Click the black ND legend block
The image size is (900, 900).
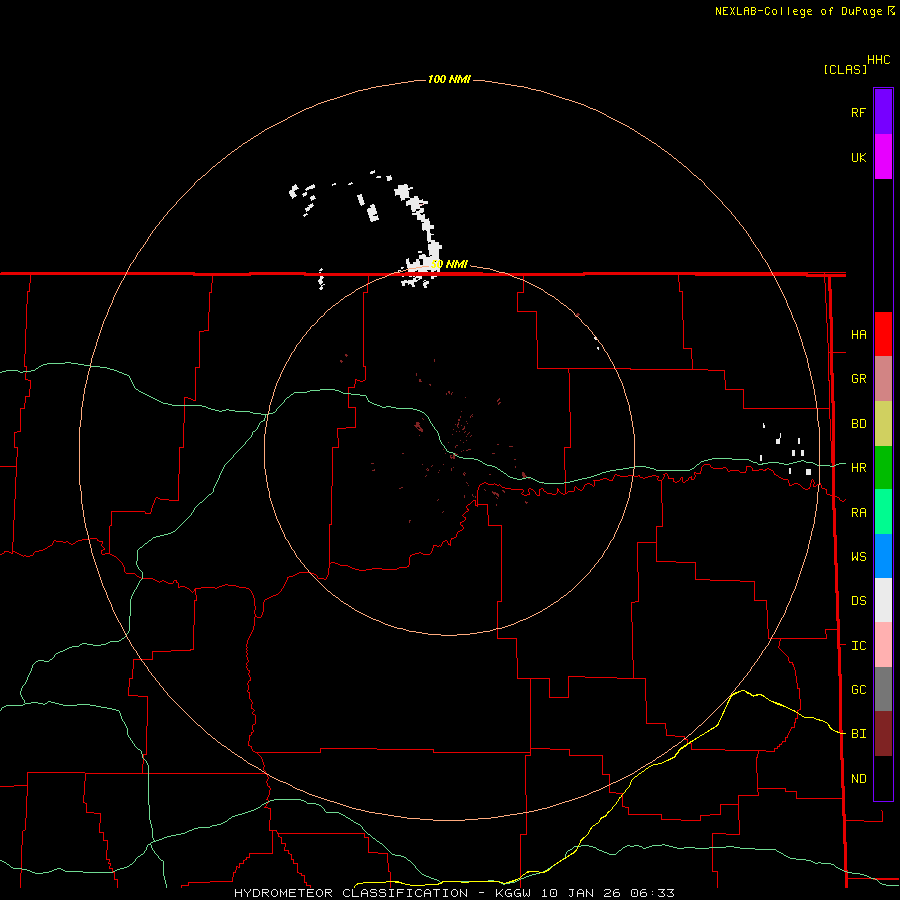pyautogui.click(x=883, y=778)
